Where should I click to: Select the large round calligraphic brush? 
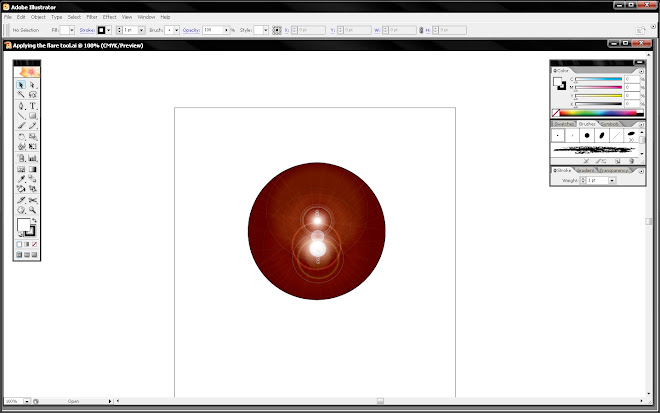pyautogui.click(x=586, y=136)
